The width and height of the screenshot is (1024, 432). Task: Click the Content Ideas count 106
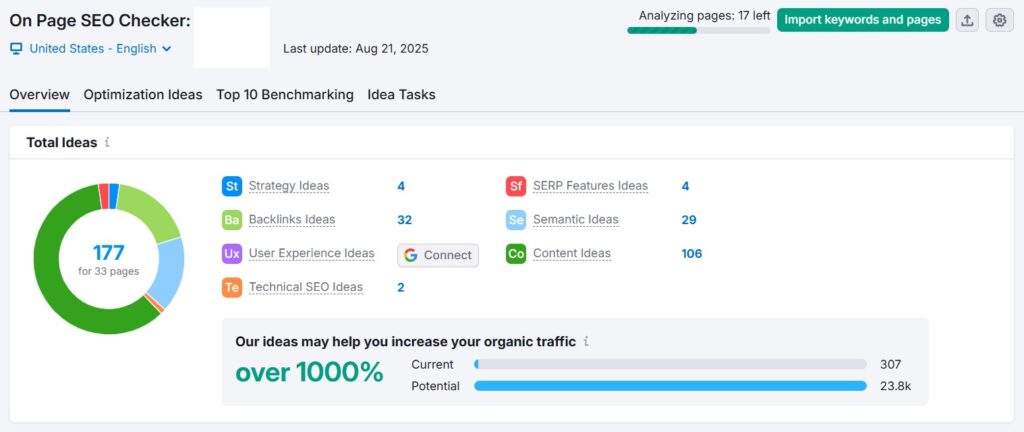point(692,253)
